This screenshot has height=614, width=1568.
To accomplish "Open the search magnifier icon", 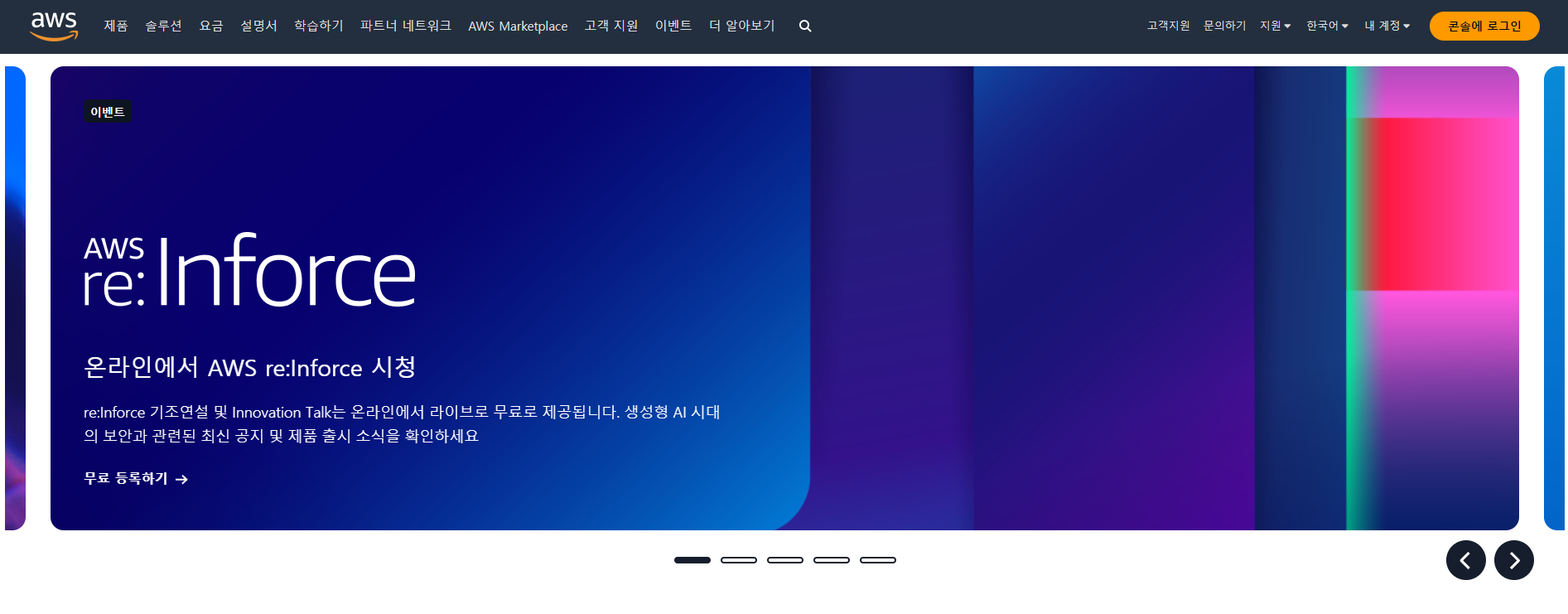I will pos(805,27).
